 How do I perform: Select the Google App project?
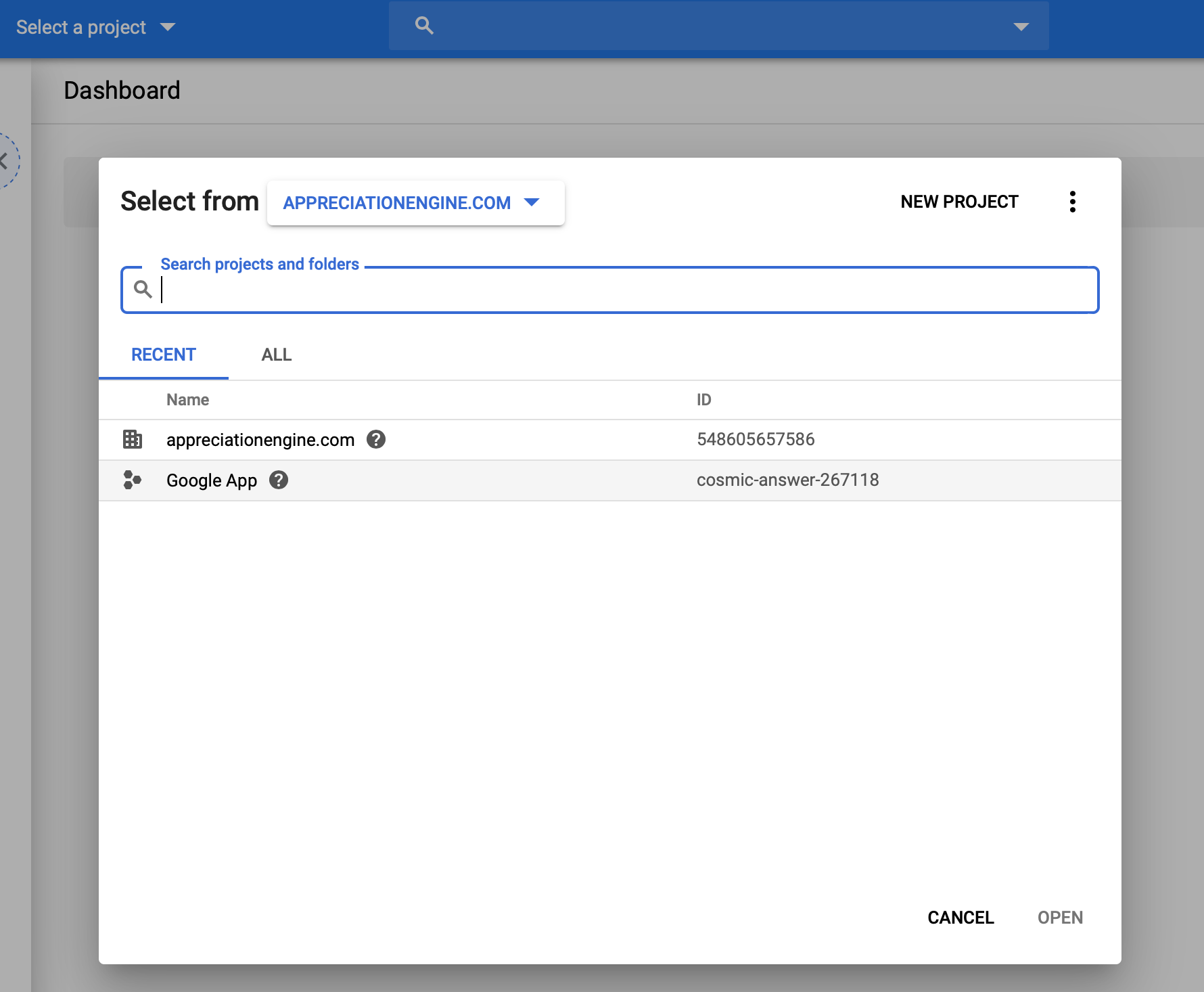(x=212, y=480)
